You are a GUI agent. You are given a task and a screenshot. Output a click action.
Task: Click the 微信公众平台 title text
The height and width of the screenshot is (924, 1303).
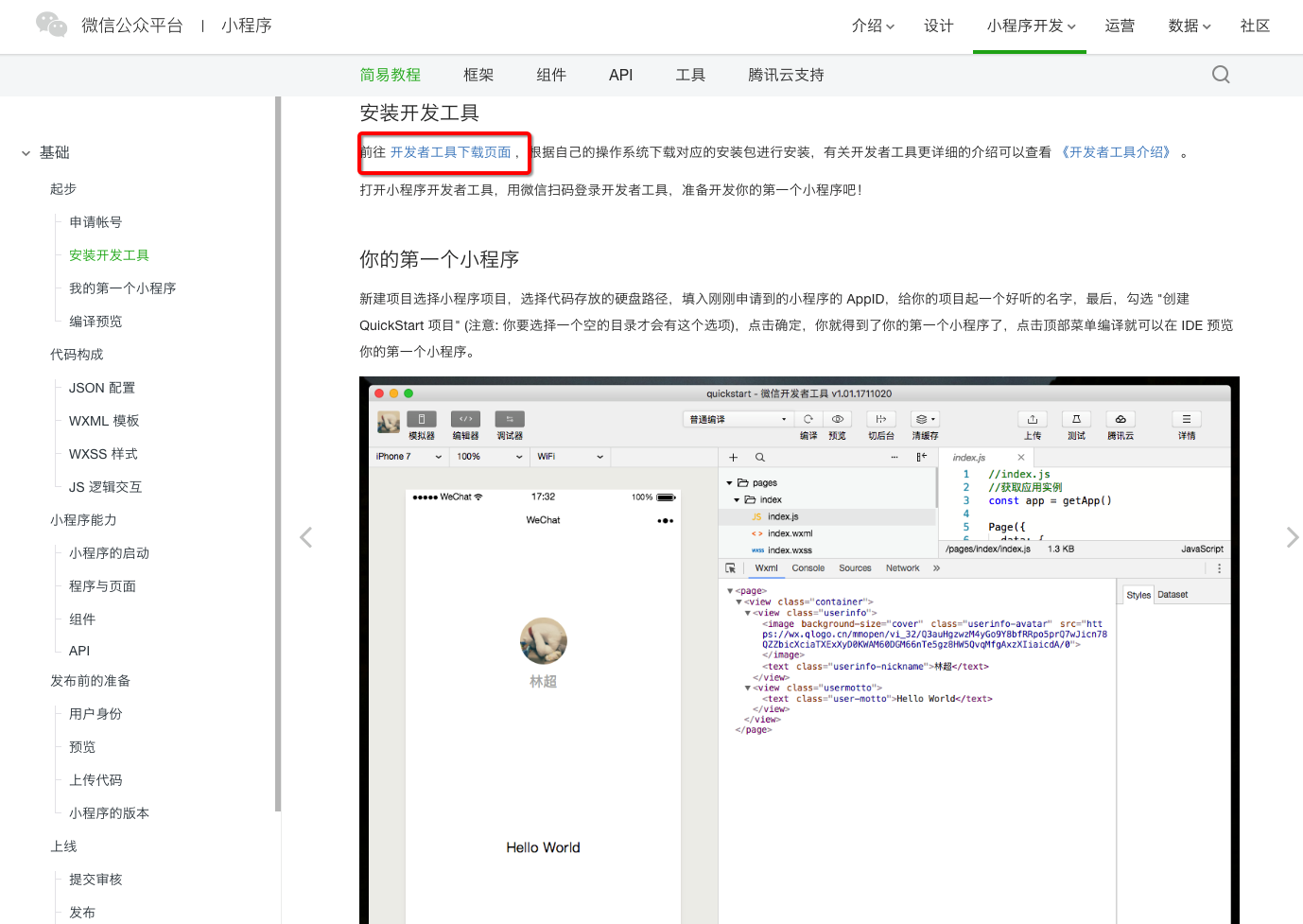pos(132,26)
